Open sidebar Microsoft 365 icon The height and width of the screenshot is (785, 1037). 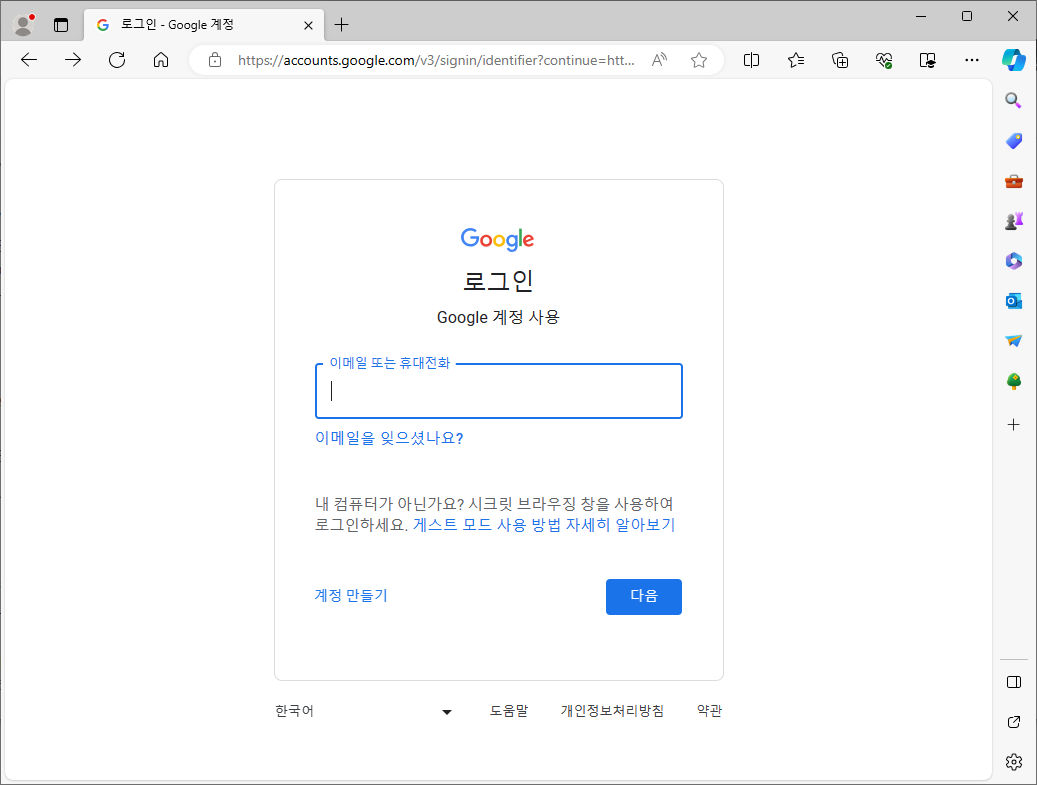pyautogui.click(x=1013, y=261)
